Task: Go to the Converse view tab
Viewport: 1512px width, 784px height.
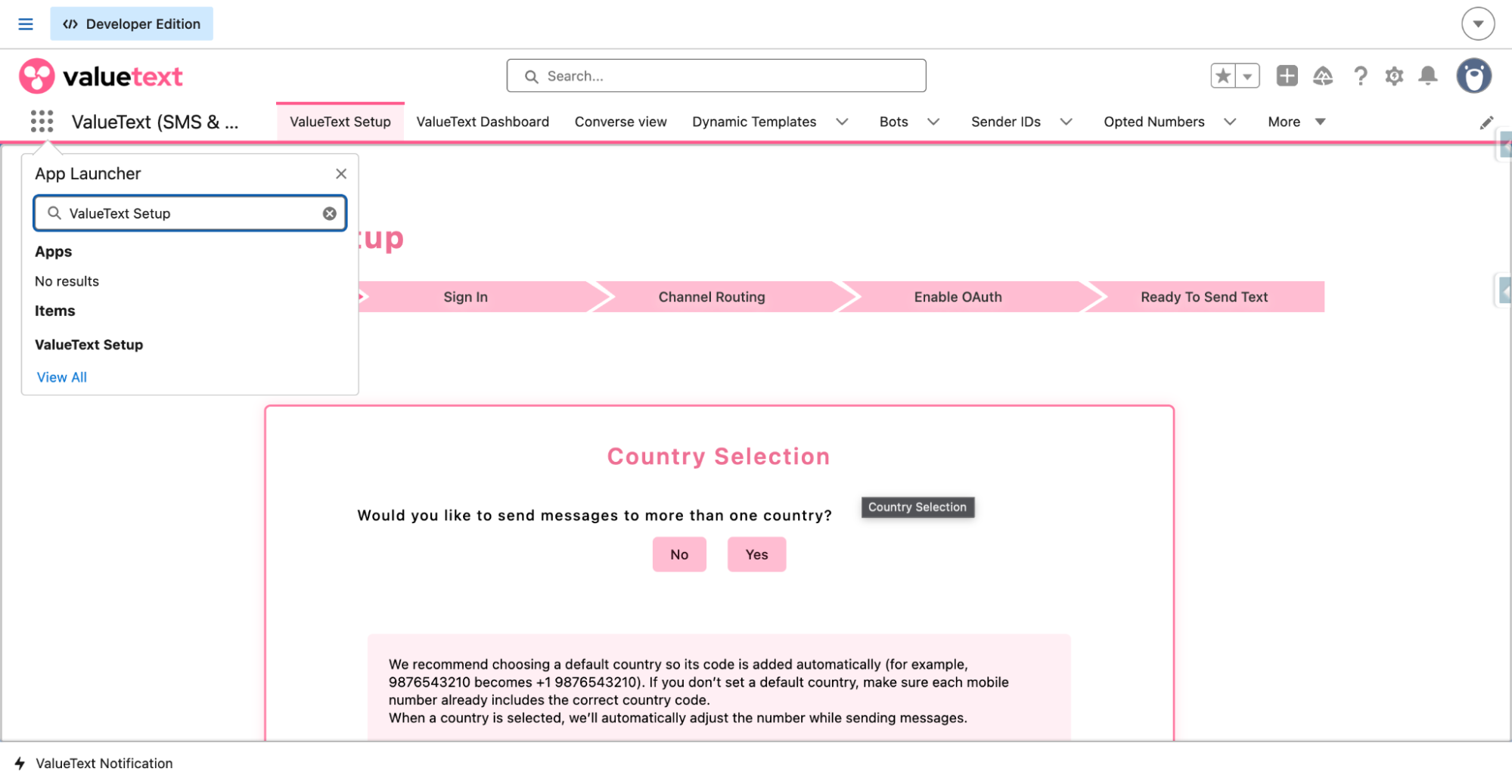Action: pyautogui.click(x=620, y=122)
